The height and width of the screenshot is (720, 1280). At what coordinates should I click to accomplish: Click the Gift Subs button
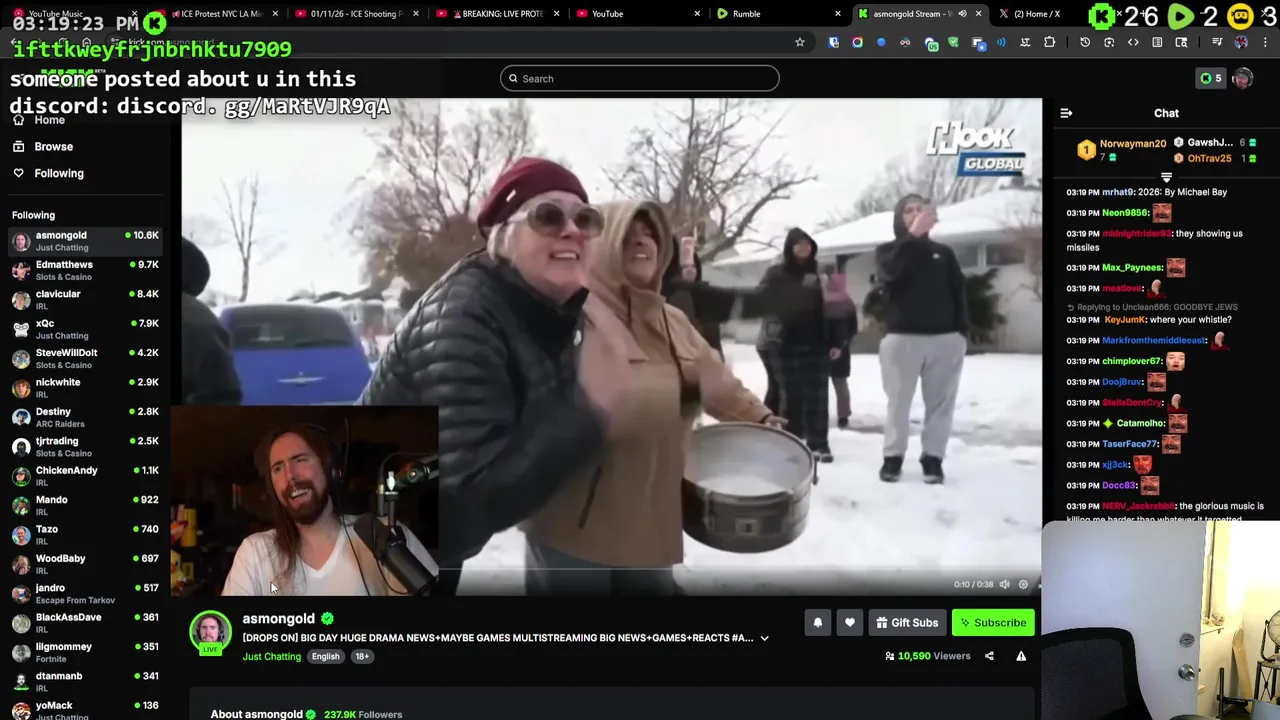907,622
